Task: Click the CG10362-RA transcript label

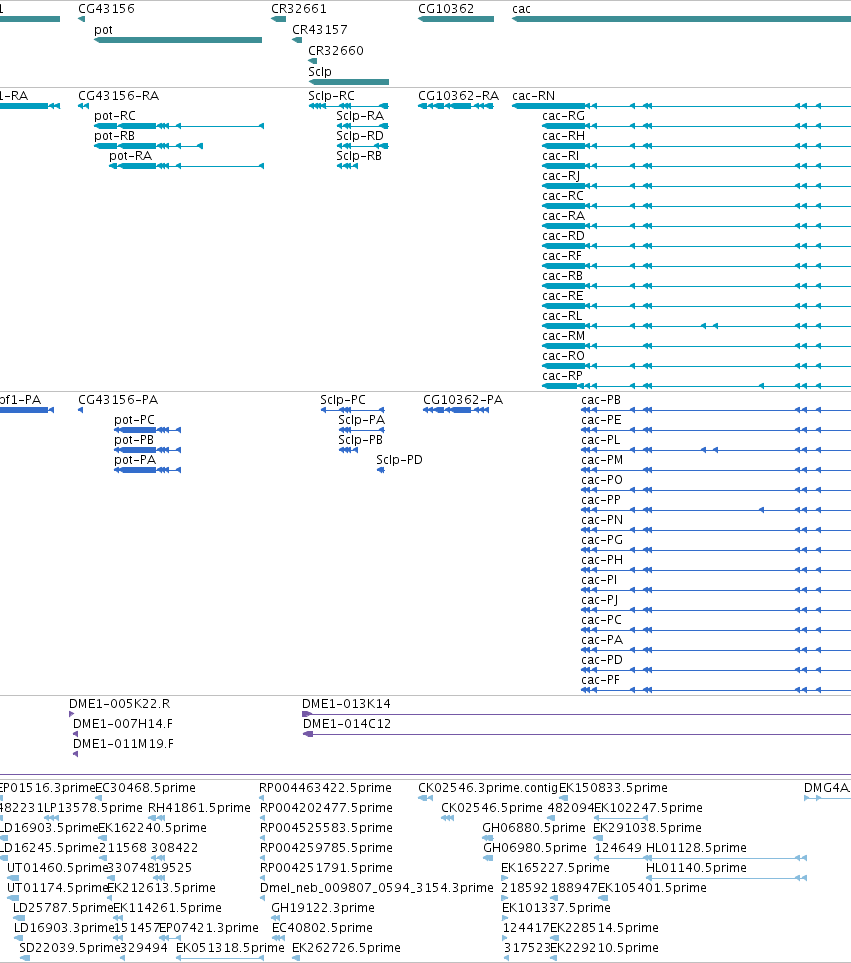Action: click(459, 96)
